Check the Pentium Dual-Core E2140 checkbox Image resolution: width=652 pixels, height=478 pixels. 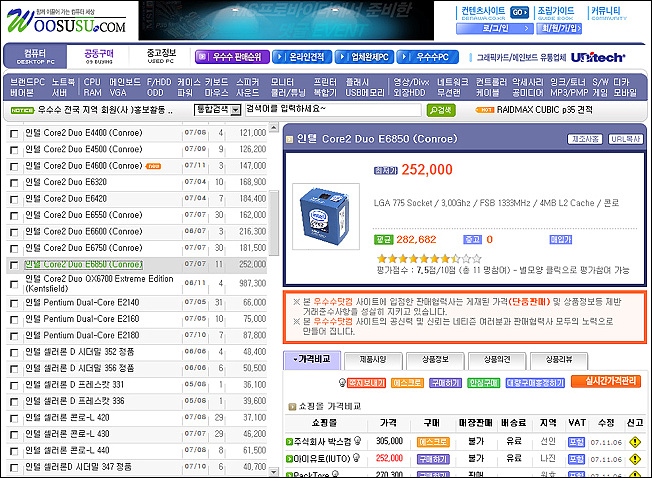tap(14, 303)
